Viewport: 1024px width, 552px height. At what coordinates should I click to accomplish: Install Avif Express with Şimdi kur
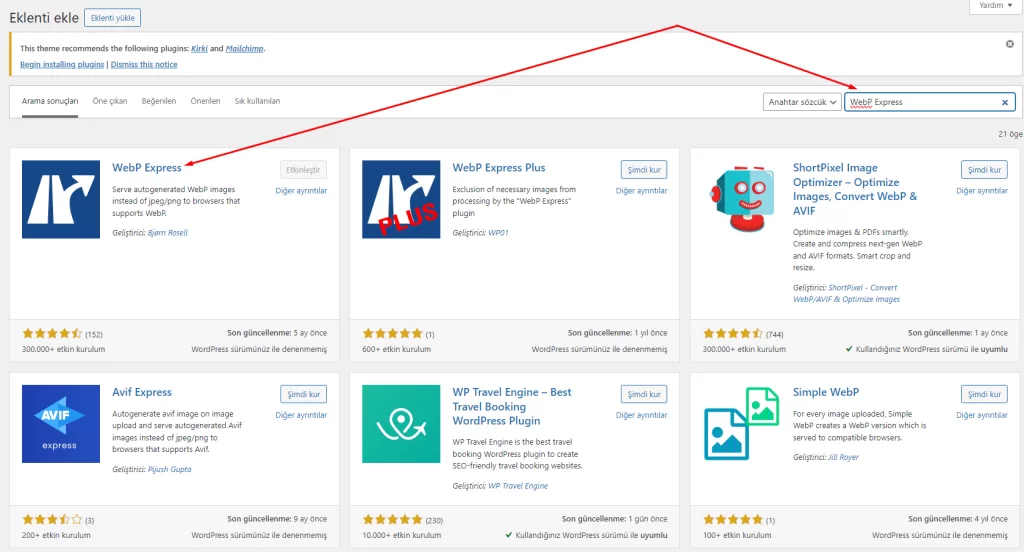point(303,395)
